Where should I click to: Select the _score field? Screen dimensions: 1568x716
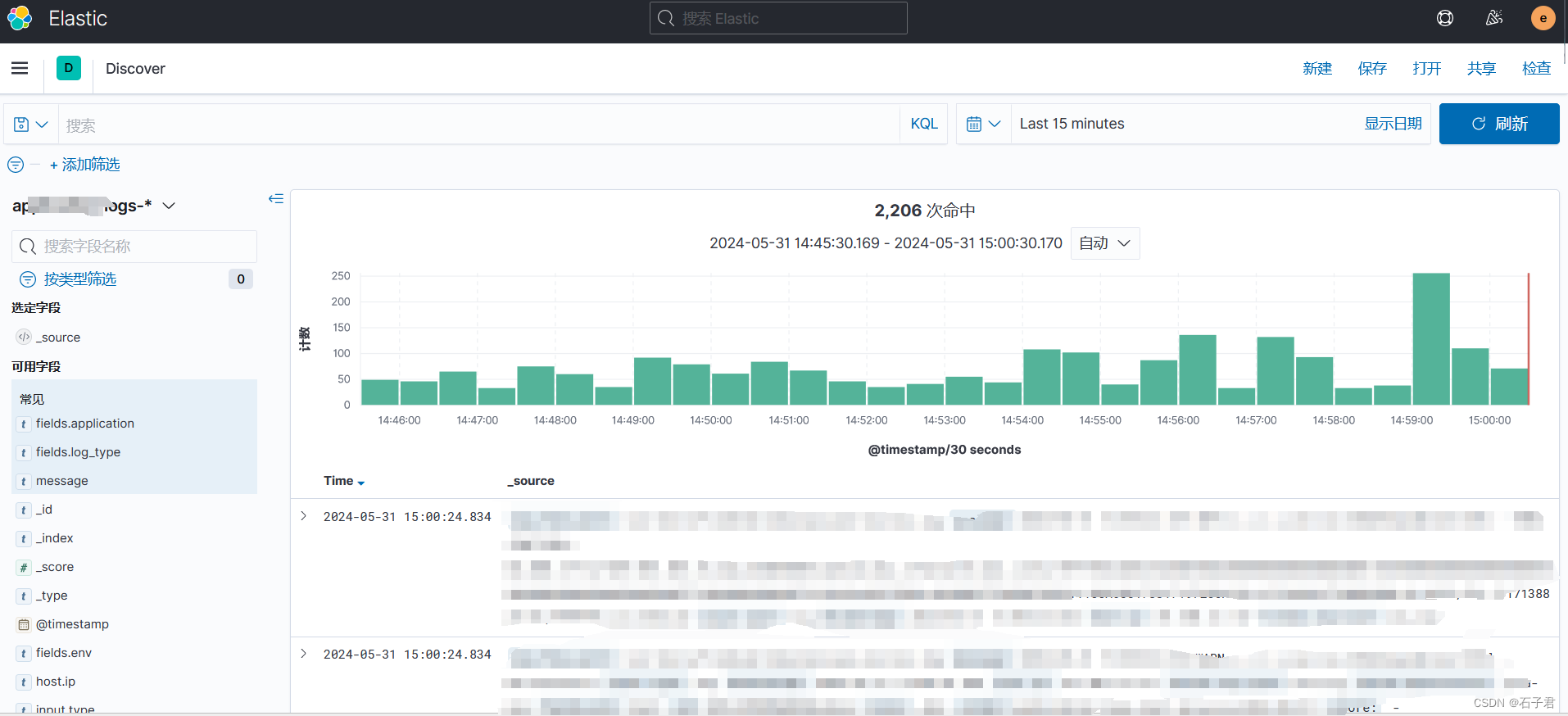55,567
